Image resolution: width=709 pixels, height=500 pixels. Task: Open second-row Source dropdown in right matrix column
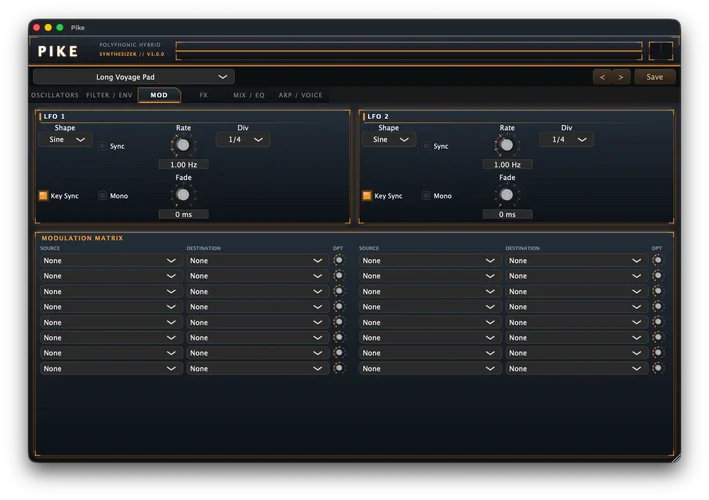[430, 276]
